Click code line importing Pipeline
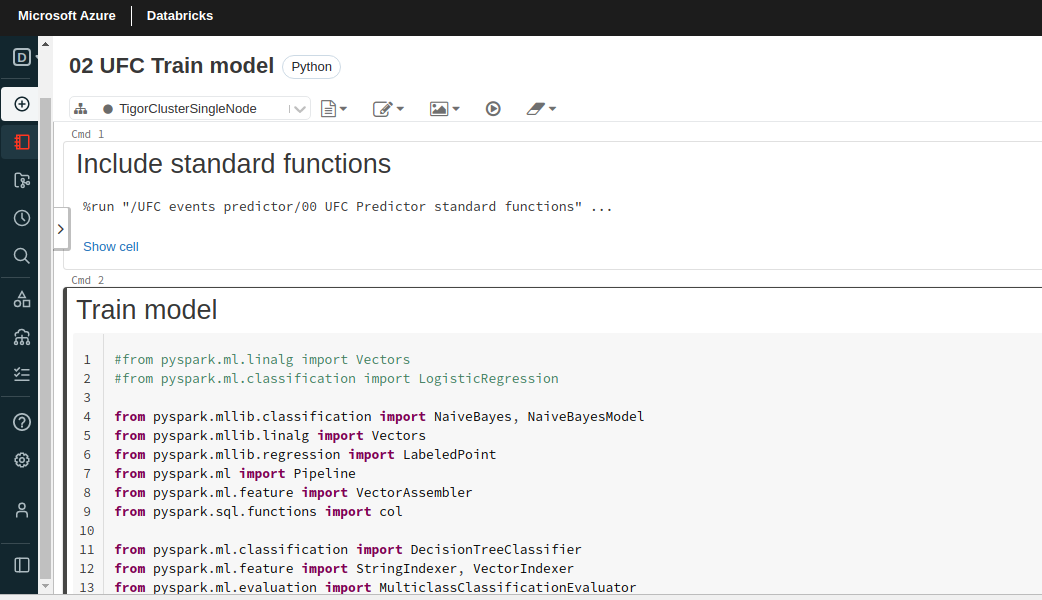This screenshot has height=600, width=1042. pyautogui.click(x=235, y=474)
